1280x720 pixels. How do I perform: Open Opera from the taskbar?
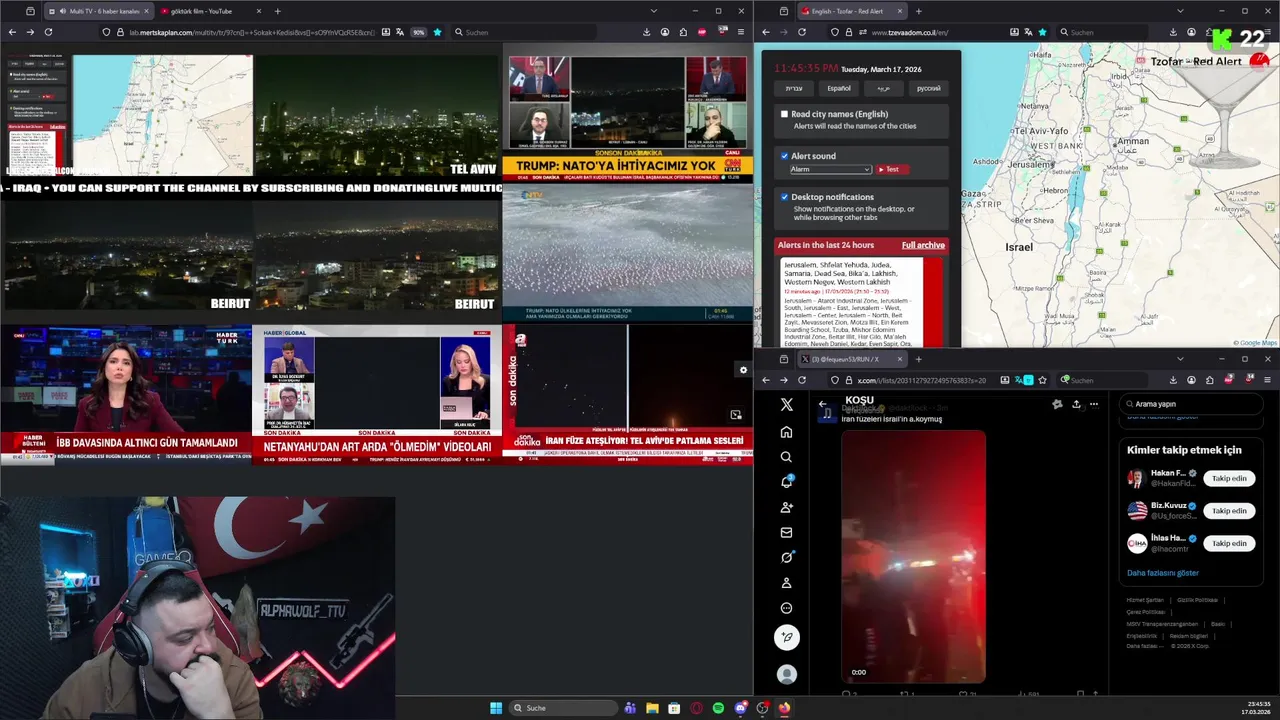[696, 708]
